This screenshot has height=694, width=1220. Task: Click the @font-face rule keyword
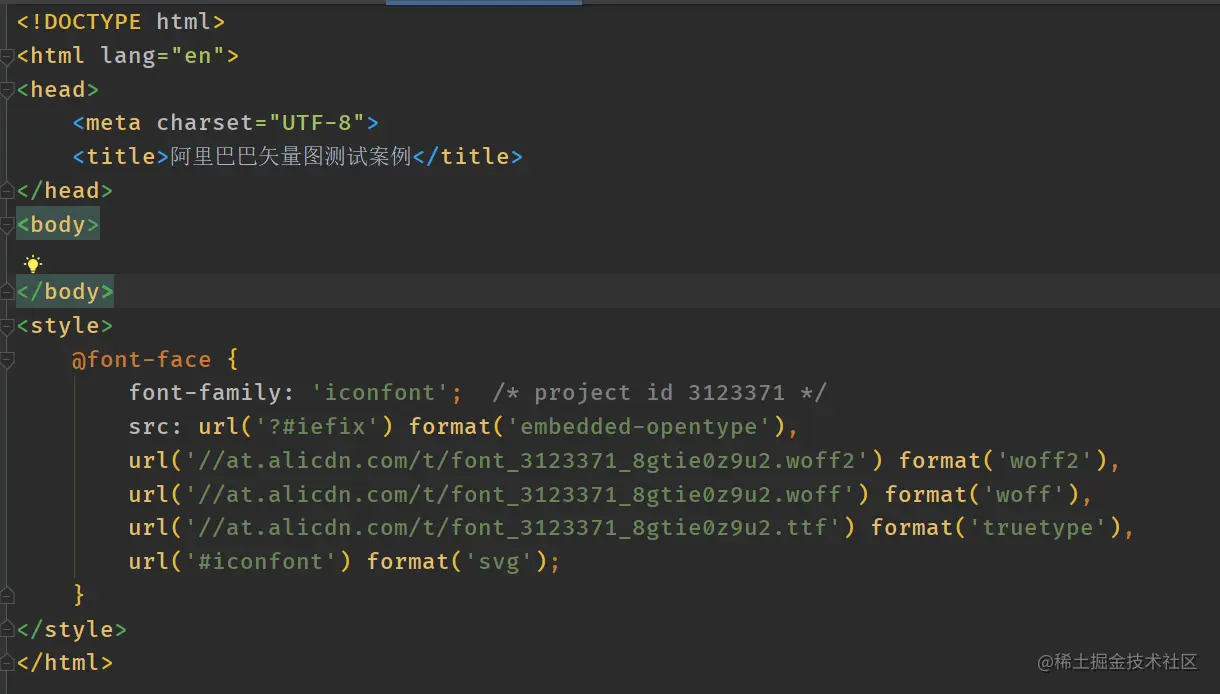[x=141, y=359]
